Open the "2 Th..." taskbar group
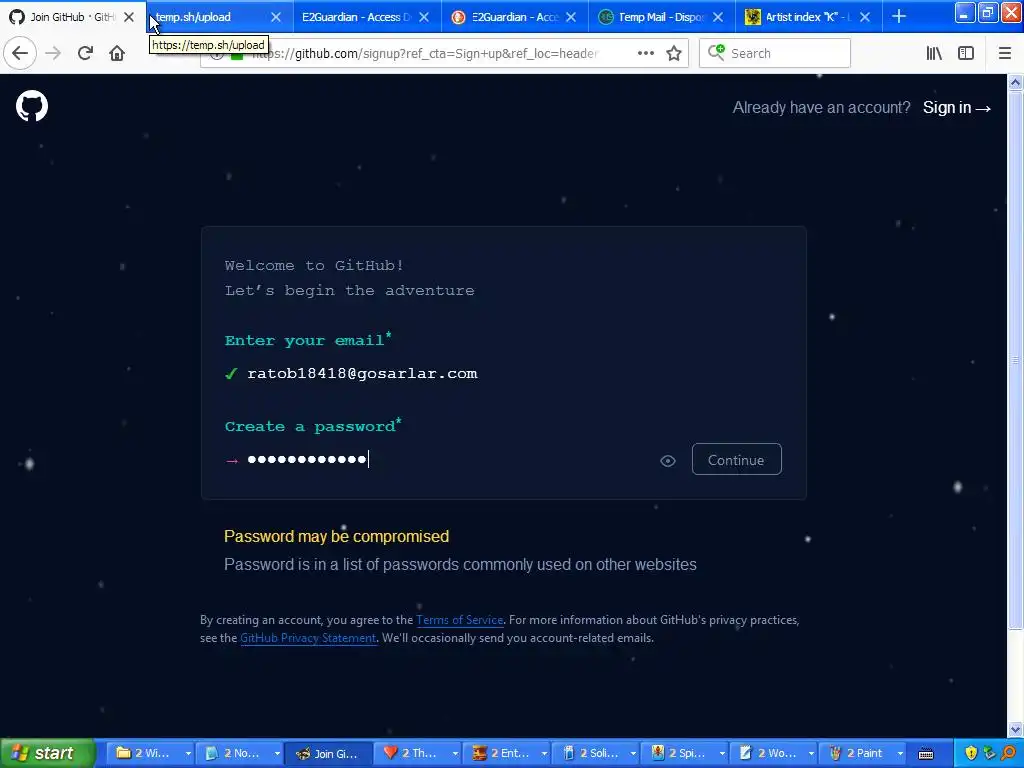Image resolution: width=1024 pixels, height=768 pixels. coord(420,753)
